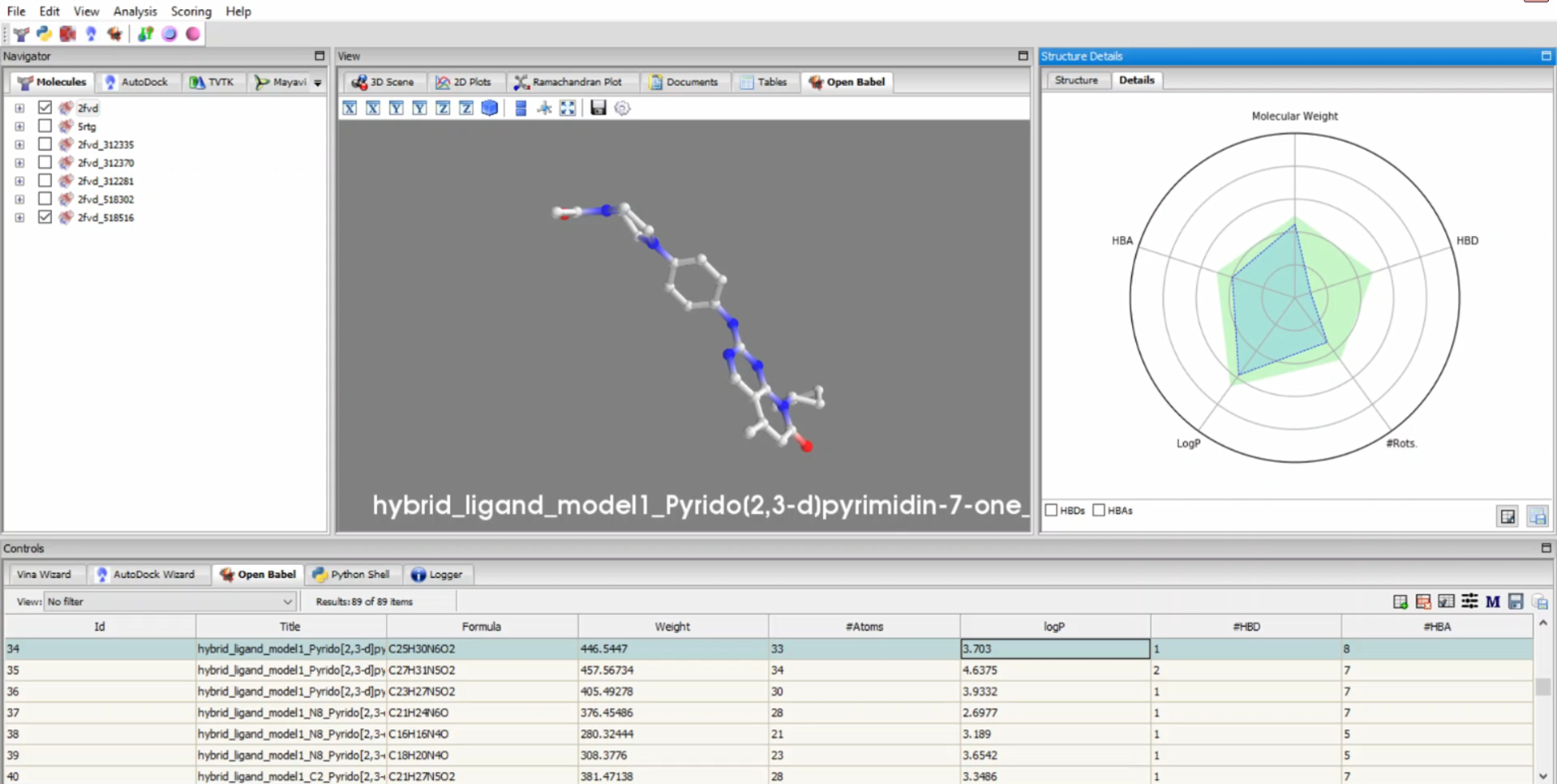
Task: Check the 5rtg molecule checkbox
Action: 45,126
